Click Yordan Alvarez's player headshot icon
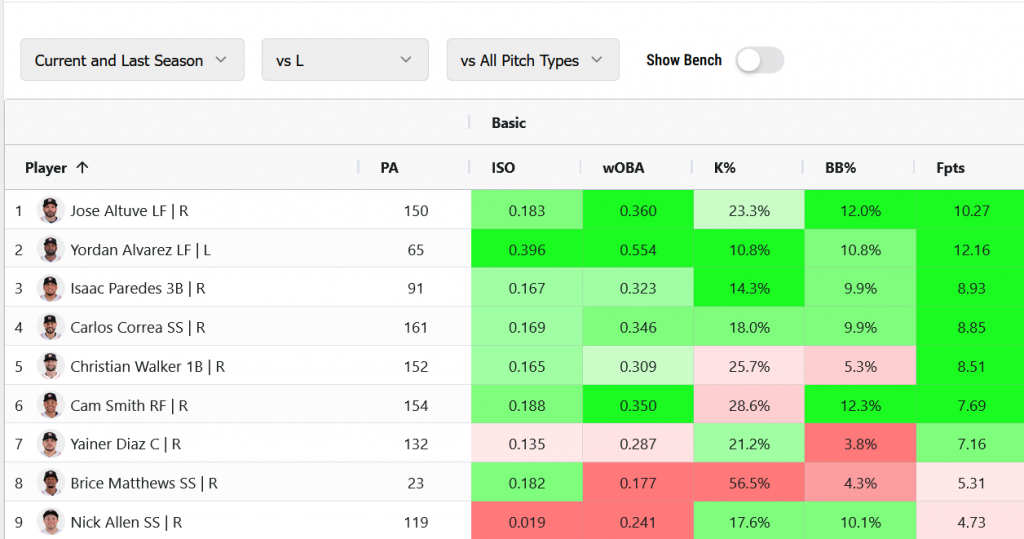This screenshot has width=1024, height=539. tap(51, 250)
